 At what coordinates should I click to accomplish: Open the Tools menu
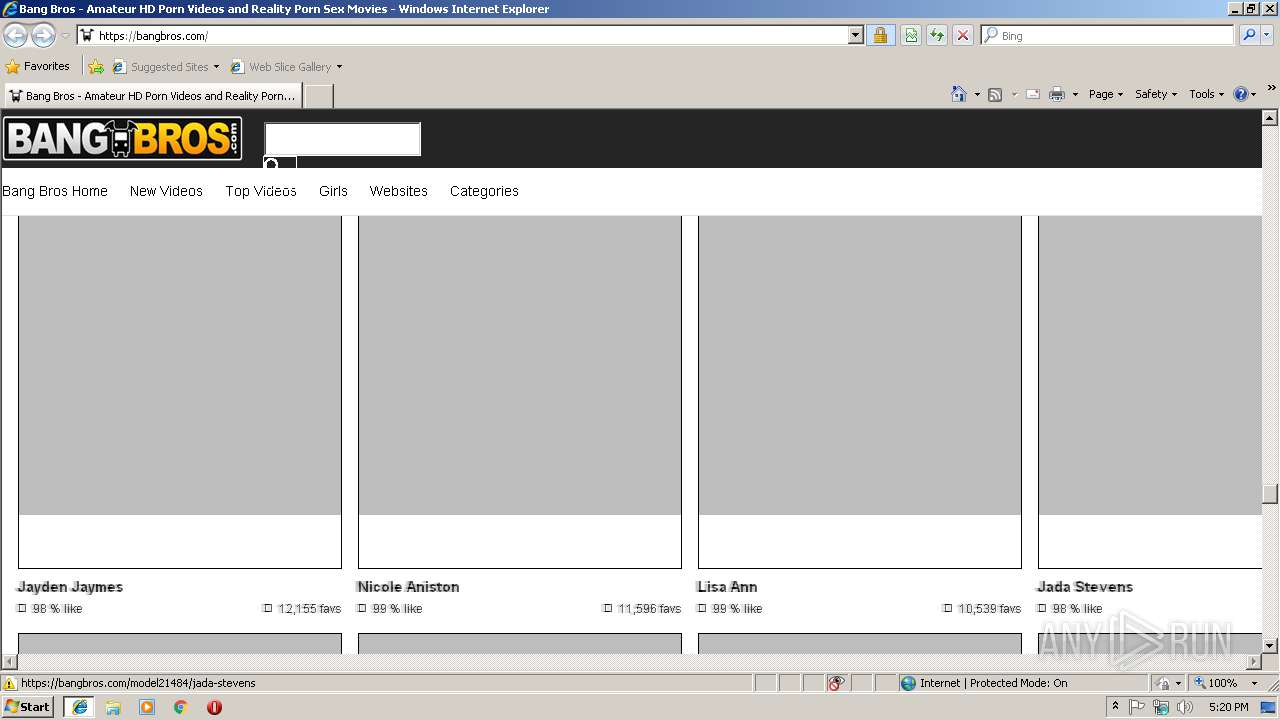pos(1206,94)
